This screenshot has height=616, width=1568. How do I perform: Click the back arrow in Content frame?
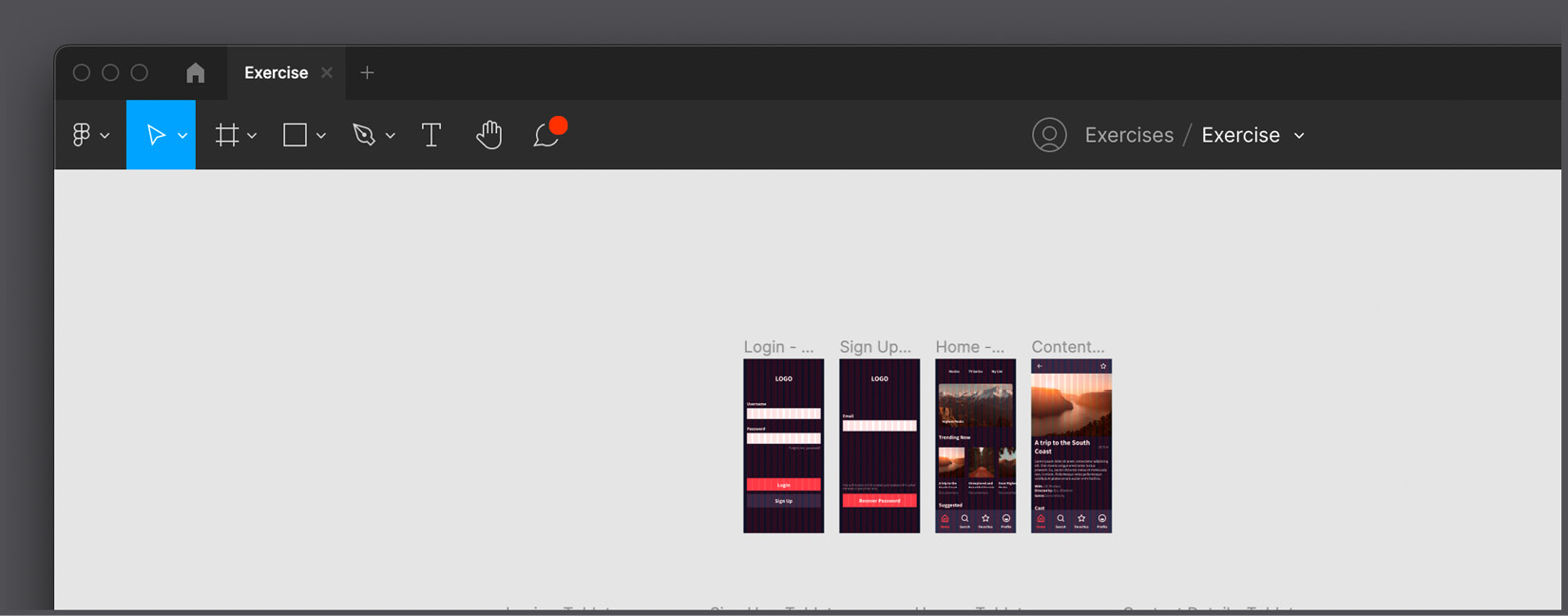(1040, 366)
